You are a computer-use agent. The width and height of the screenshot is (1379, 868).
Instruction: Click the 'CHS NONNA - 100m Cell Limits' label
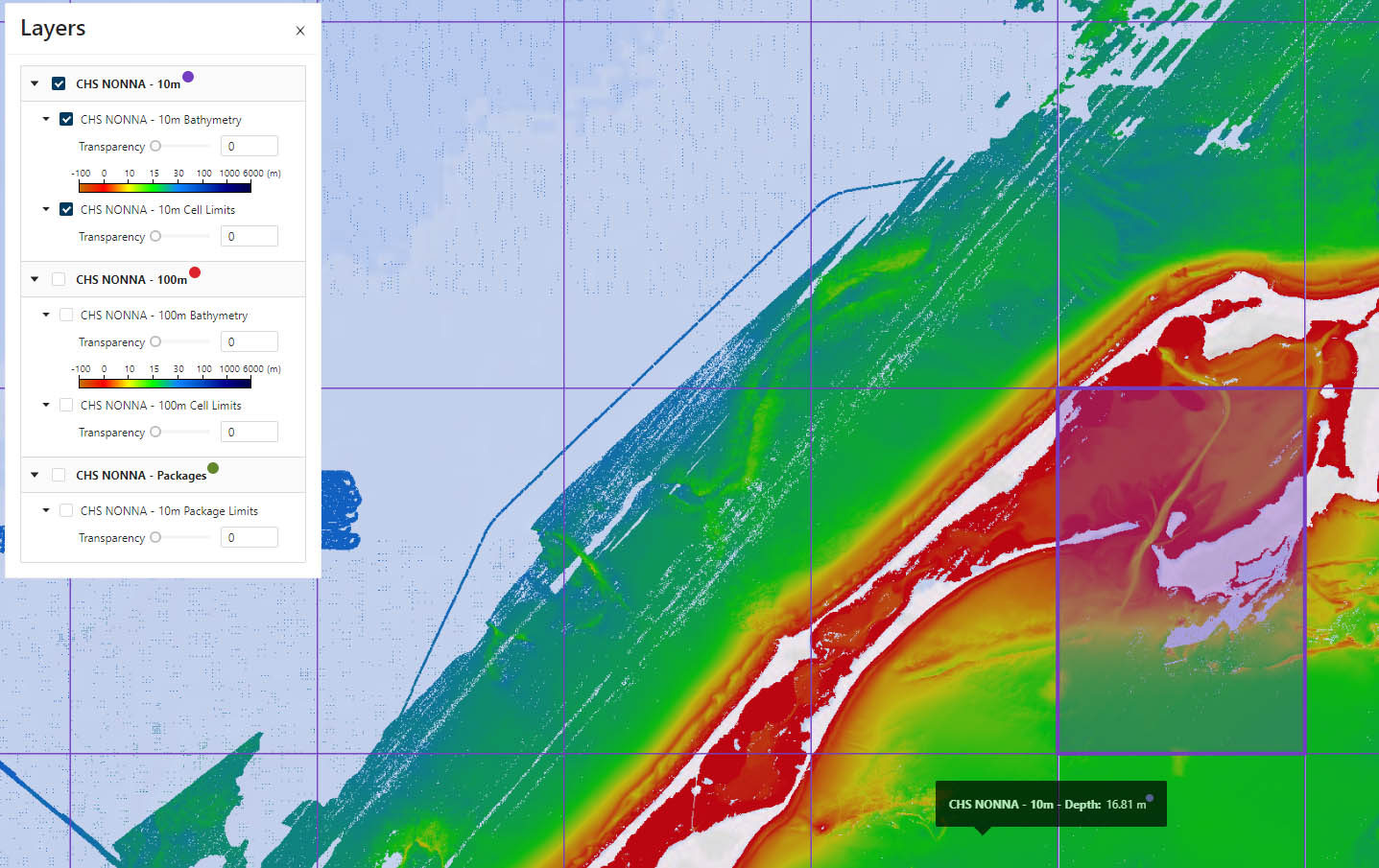pyautogui.click(x=161, y=406)
